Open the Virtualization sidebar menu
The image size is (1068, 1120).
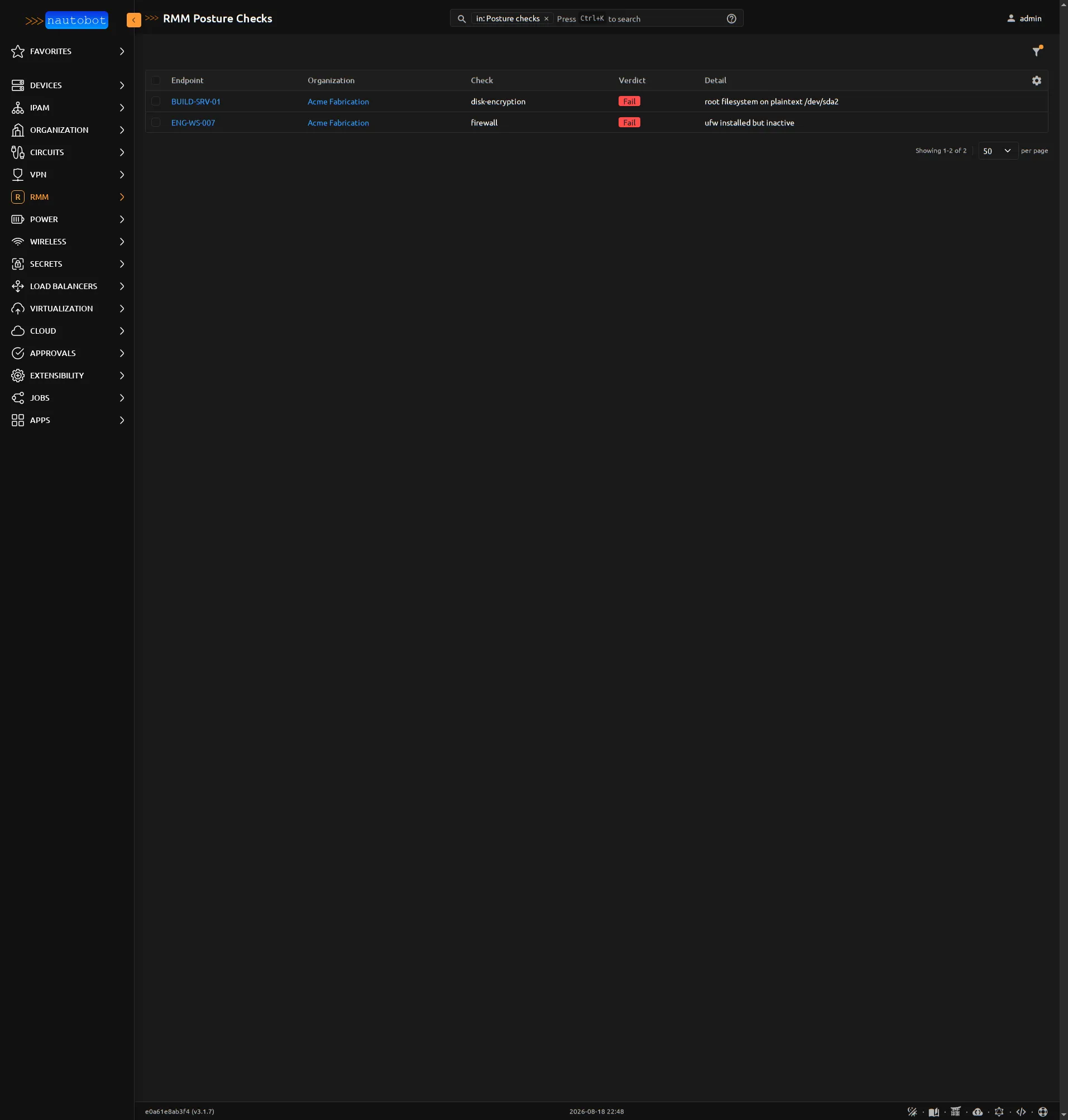point(67,309)
